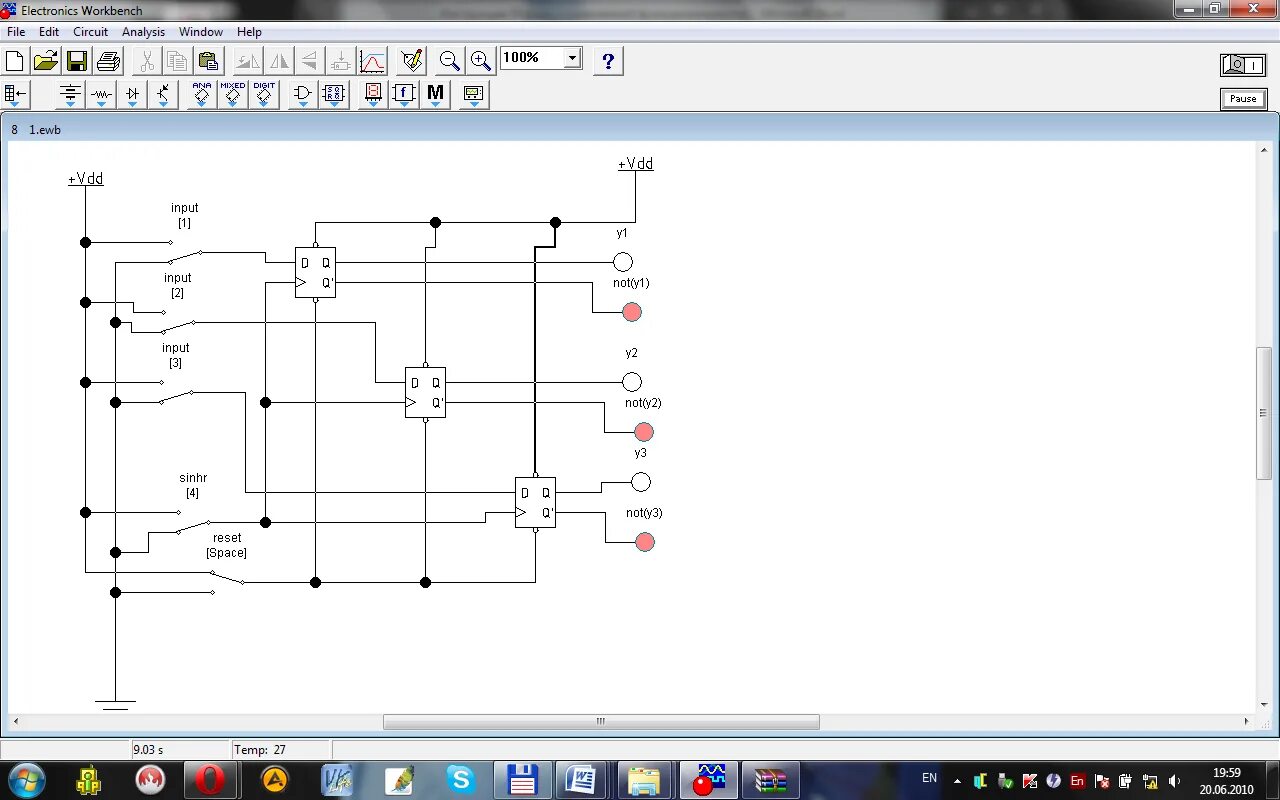The height and width of the screenshot is (800, 1280).
Task: Open the Transistors parts bin
Action: [x=163, y=95]
